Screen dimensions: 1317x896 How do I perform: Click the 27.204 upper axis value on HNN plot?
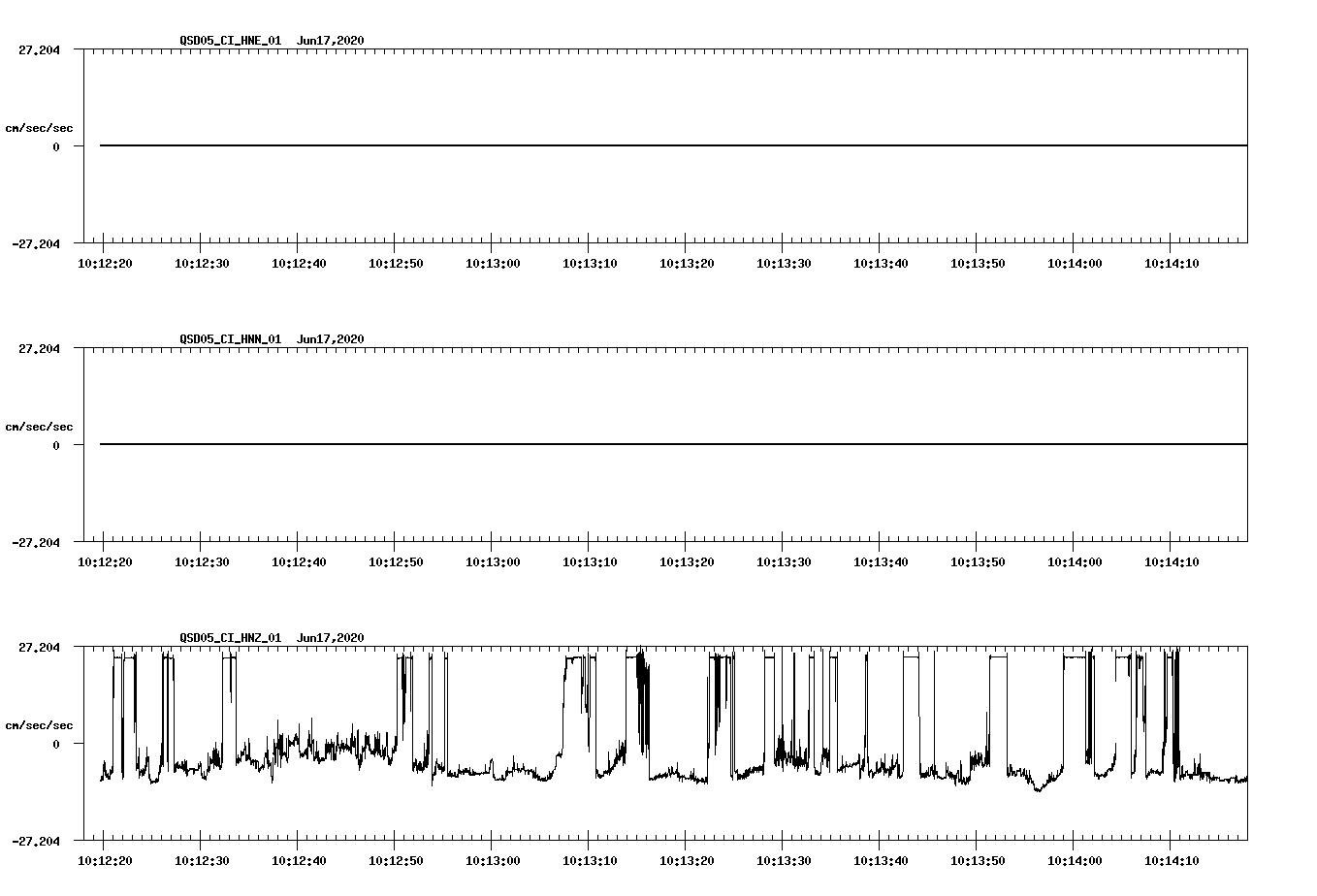coord(39,348)
